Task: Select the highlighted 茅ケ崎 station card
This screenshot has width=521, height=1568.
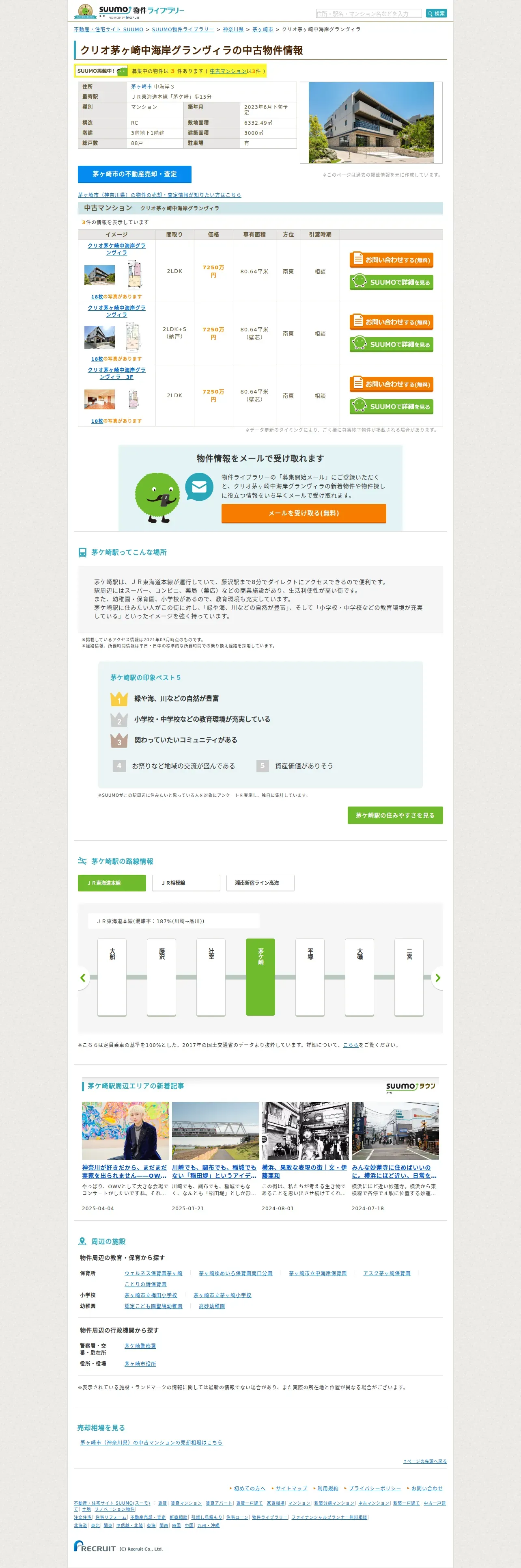Action: coord(260,978)
